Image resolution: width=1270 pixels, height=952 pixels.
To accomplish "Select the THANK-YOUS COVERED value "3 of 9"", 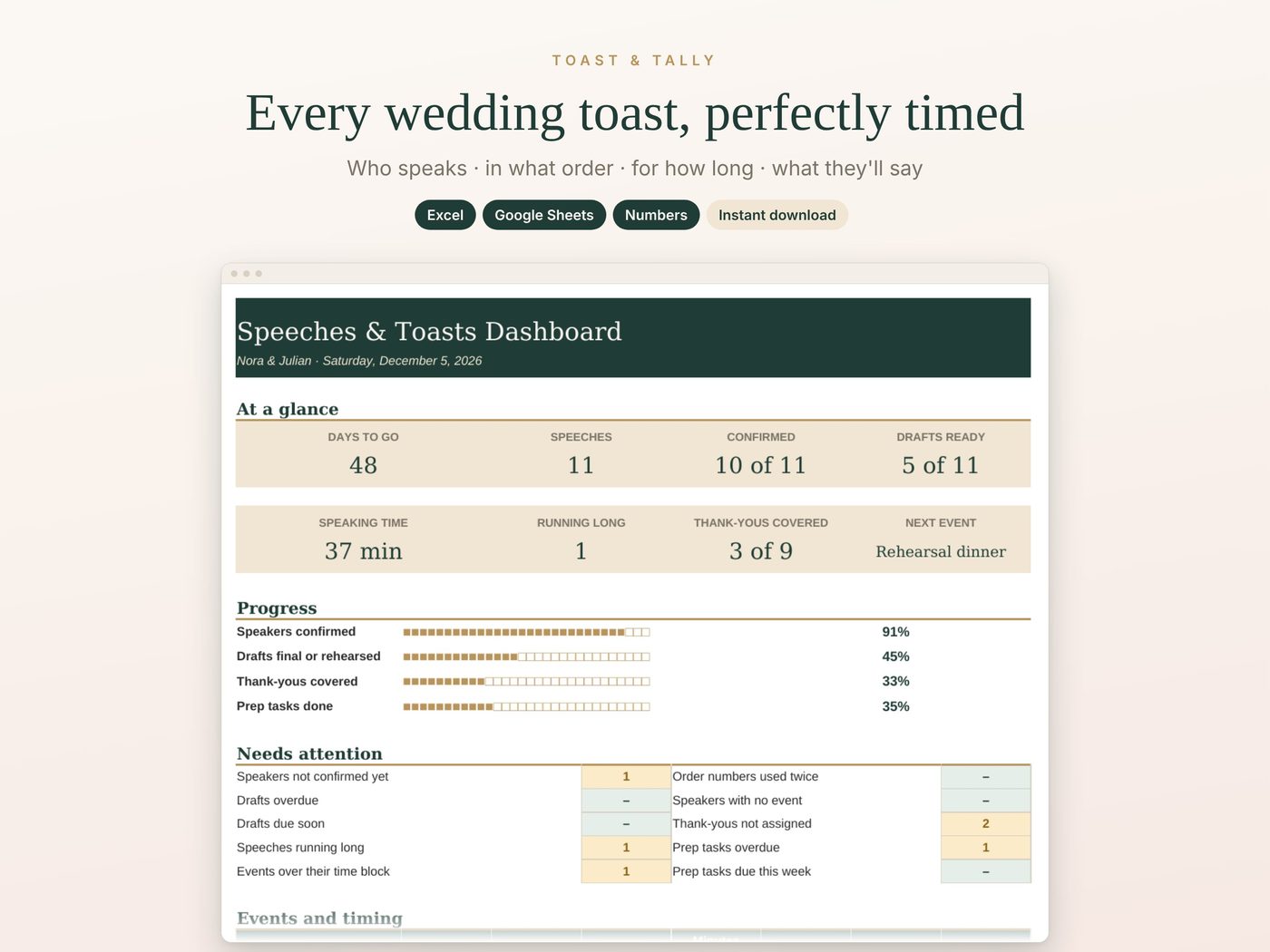I will tap(761, 551).
